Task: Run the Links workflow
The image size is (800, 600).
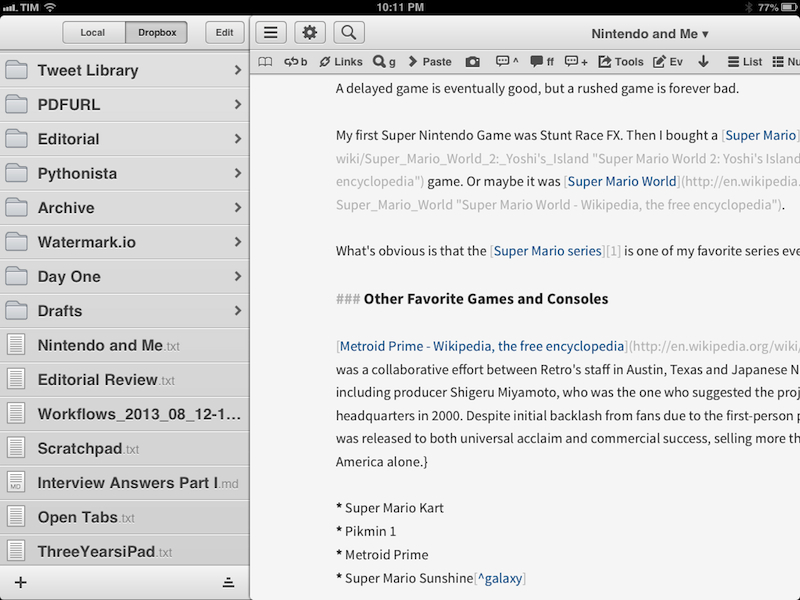Action: [341, 62]
